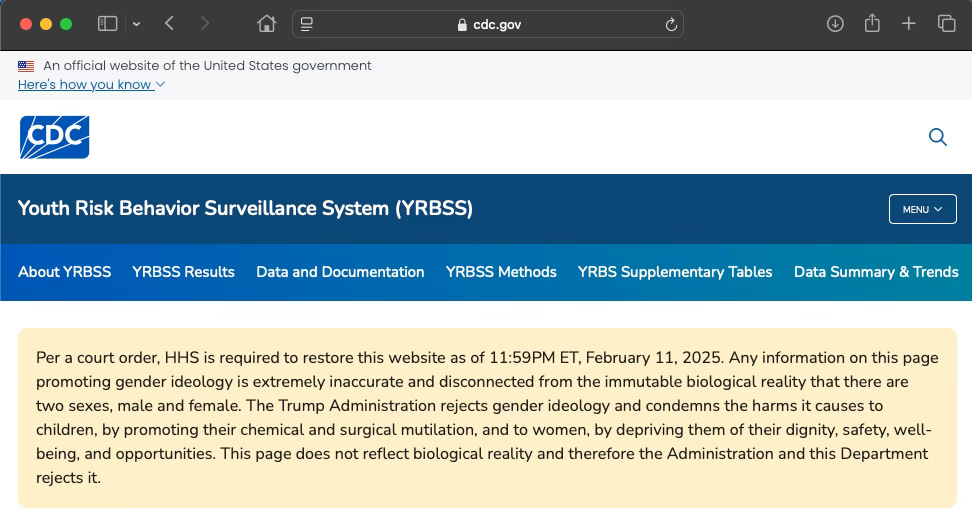Reload the page with refresh icon
Image resolution: width=972 pixels, height=532 pixels.
pos(671,24)
